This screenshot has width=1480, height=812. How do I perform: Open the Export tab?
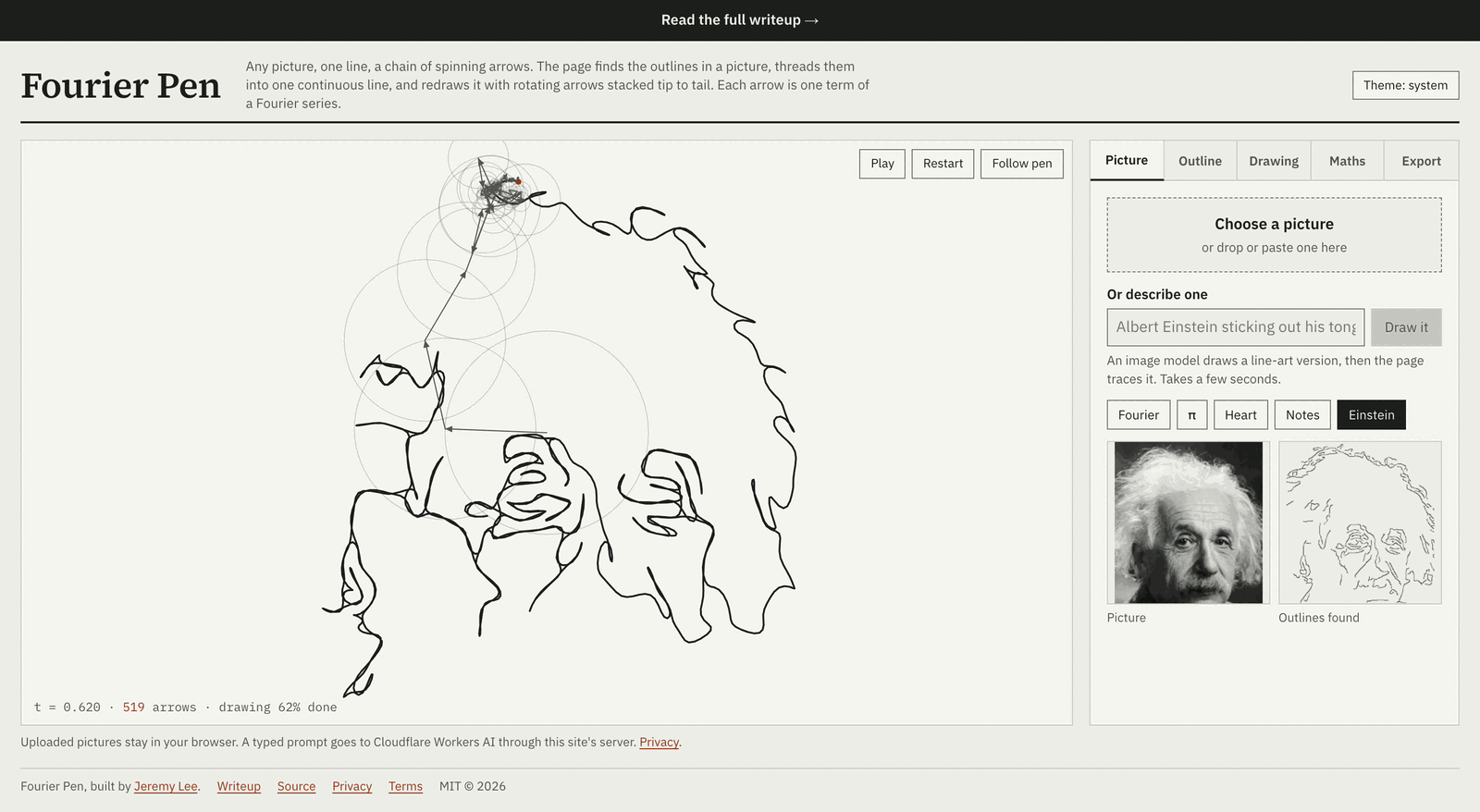pos(1421,161)
